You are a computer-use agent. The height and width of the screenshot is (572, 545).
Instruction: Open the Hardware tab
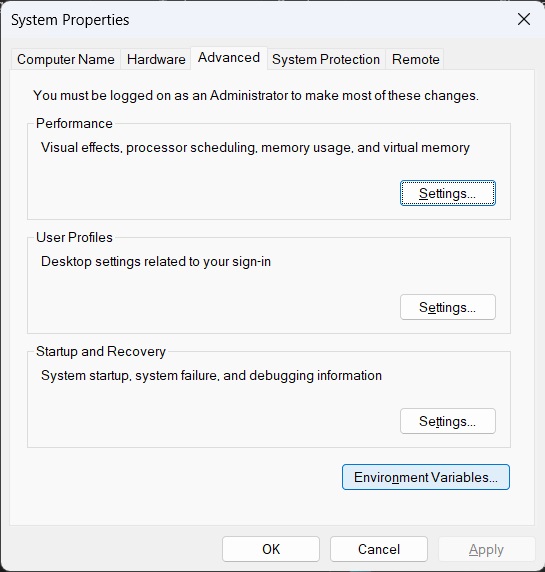pyautogui.click(x=156, y=59)
